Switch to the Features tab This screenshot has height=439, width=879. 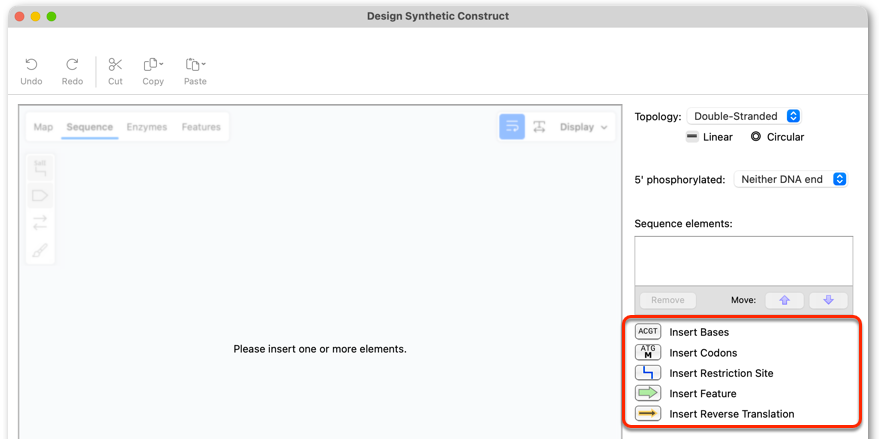coord(201,127)
